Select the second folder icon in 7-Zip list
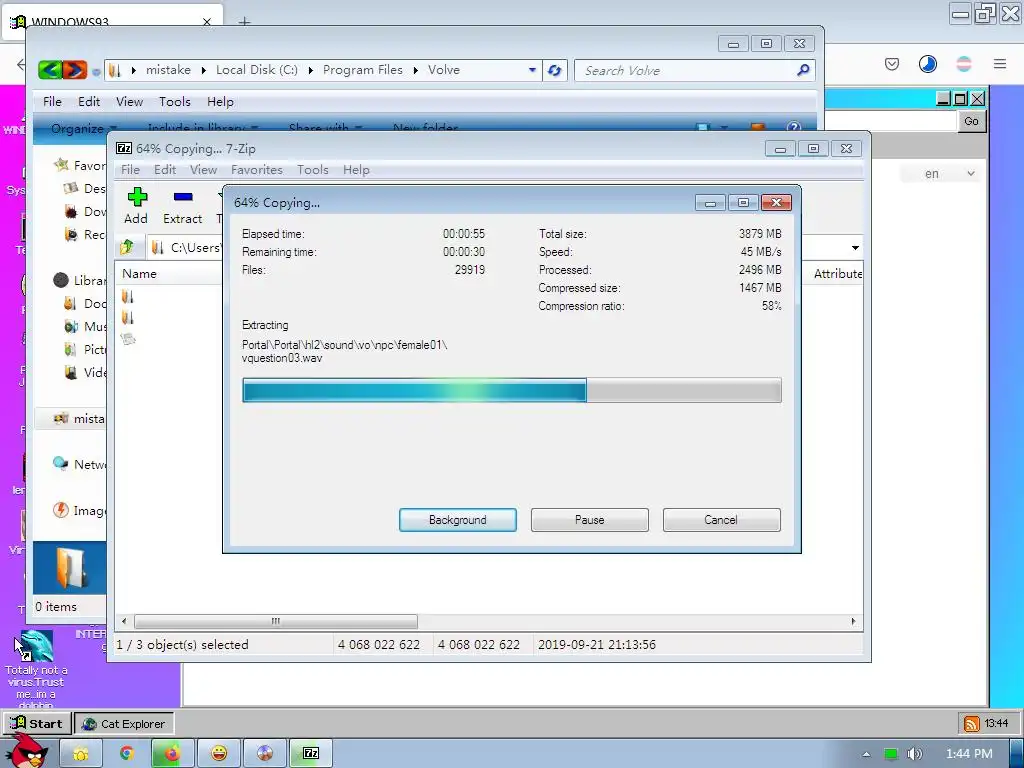Screen dimensions: 1024x768 tap(128, 318)
